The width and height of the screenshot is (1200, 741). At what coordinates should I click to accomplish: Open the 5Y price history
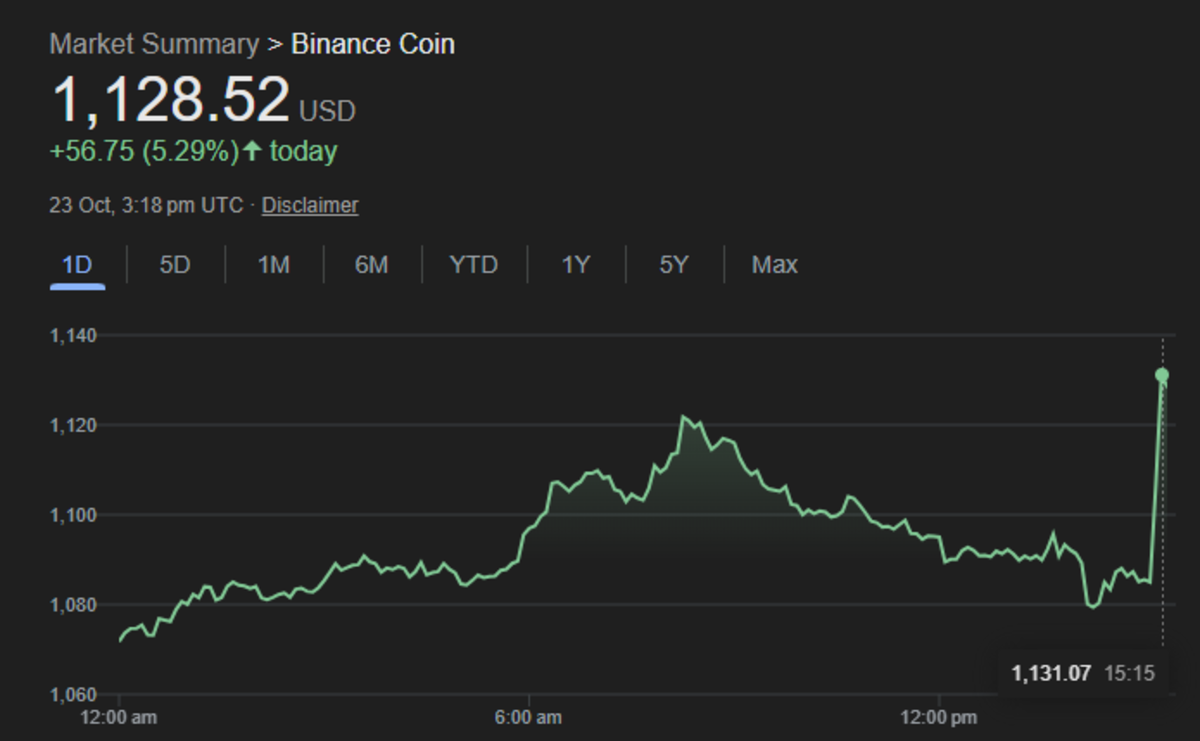click(x=671, y=264)
